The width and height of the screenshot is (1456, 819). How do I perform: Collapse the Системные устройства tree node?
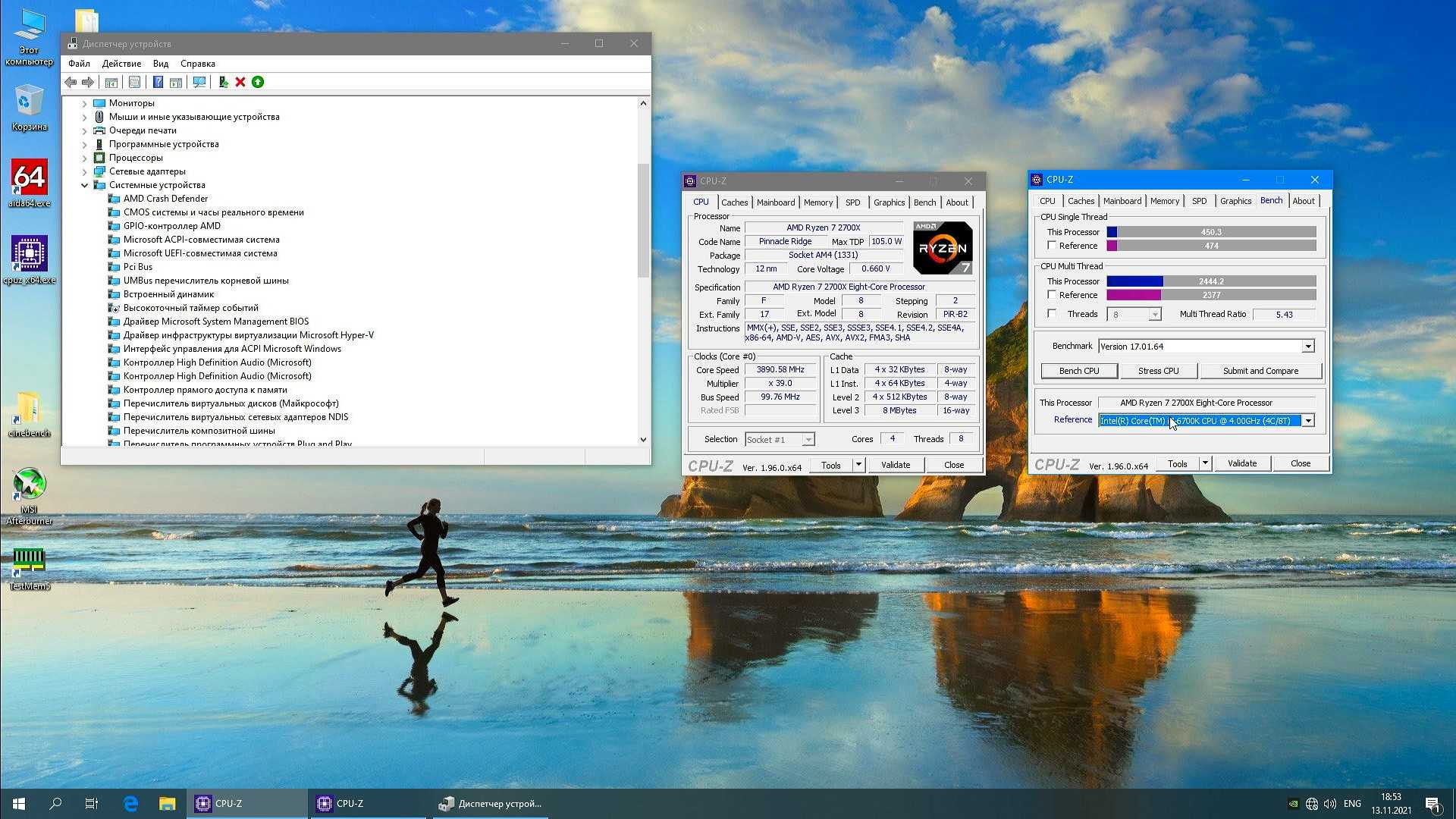tap(85, 185)
